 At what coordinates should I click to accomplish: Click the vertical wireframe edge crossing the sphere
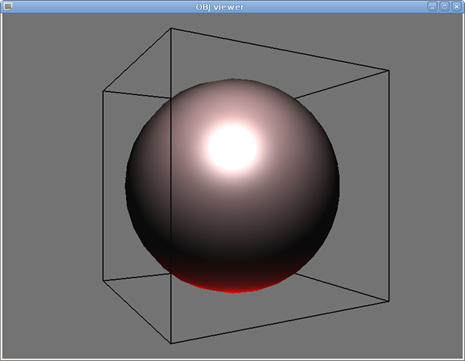[x=171, y=186]
